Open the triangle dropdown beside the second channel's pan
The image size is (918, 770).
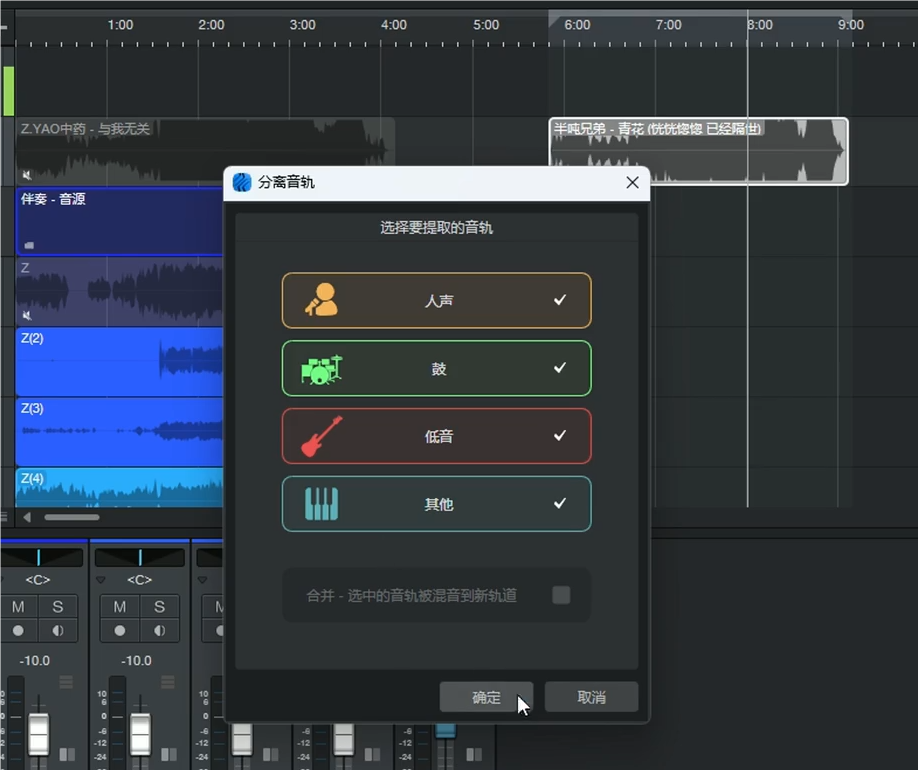point(101,579)
